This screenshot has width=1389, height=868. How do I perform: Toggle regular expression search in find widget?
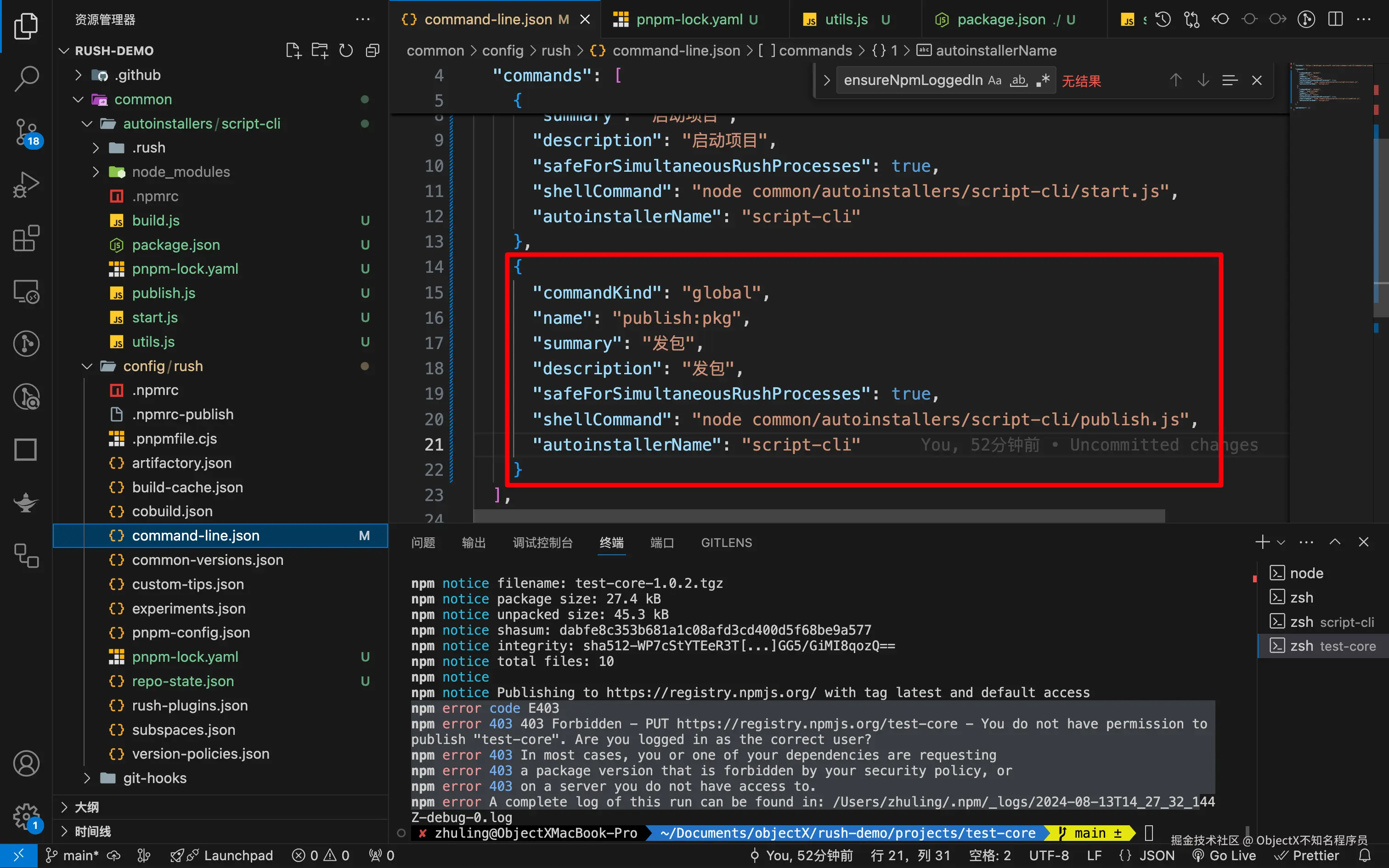click(x=1043, y=80)
